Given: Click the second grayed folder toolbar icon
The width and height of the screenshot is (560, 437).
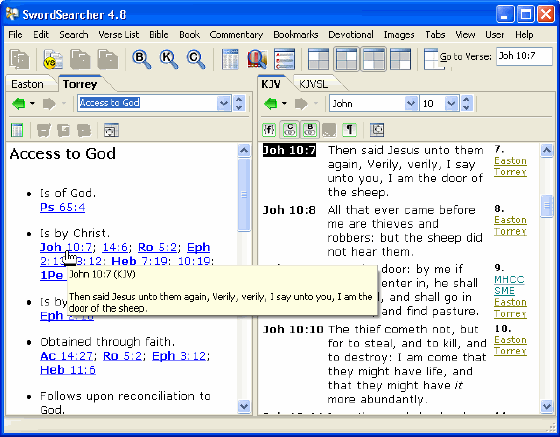Looking at the screenshot, I should (x=108, y=59).
